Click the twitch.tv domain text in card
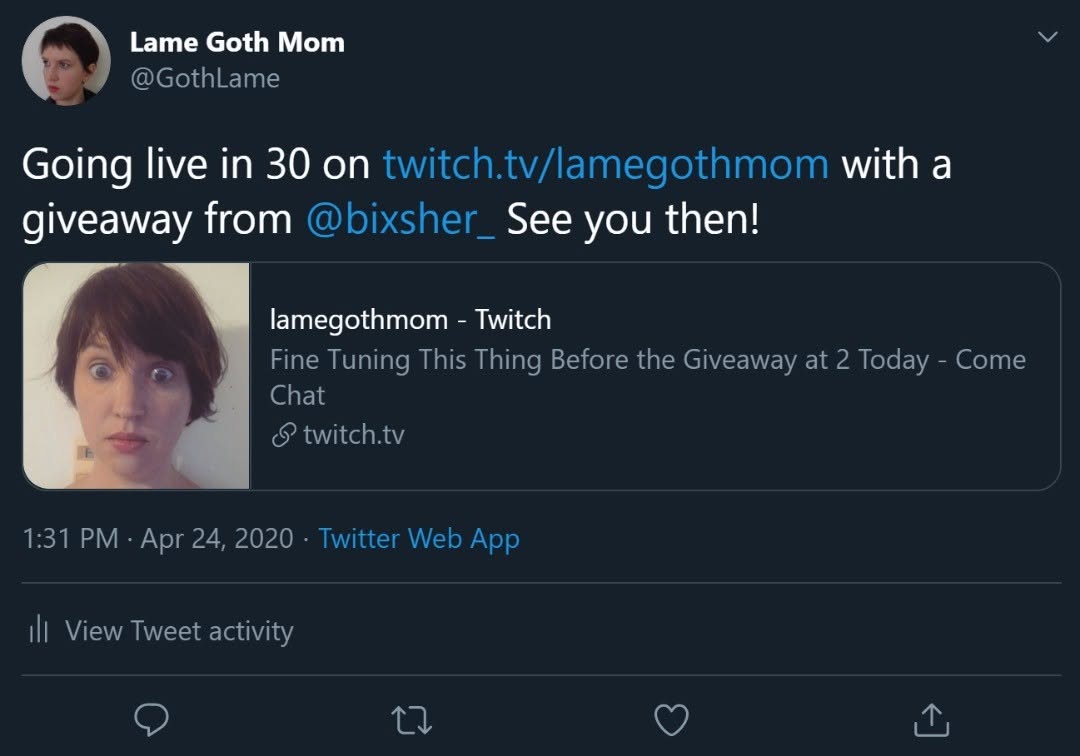The height and width of the screenshot is (756, 1080). pyautogui.click(x=353, y=435)
